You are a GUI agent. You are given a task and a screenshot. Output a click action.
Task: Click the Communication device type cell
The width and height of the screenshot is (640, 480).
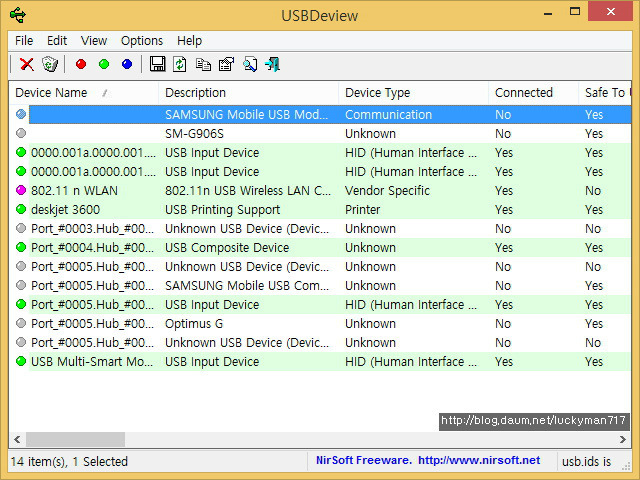388,114
